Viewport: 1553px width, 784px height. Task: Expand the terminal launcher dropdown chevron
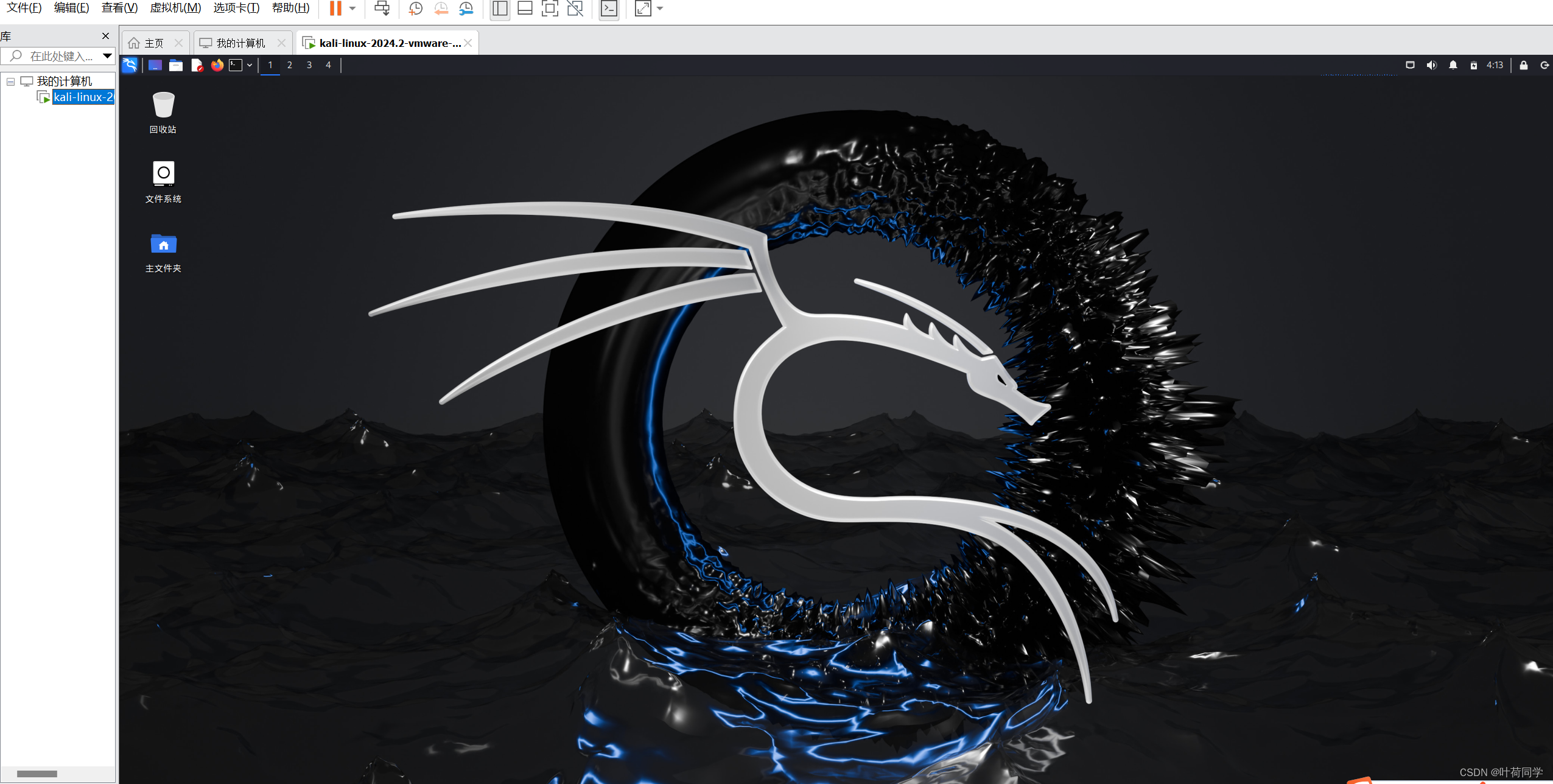250,65
